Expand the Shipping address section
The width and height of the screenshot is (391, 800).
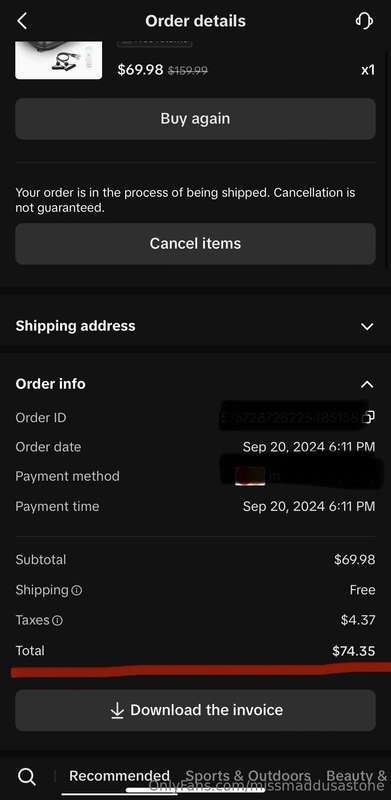[366, 327]
